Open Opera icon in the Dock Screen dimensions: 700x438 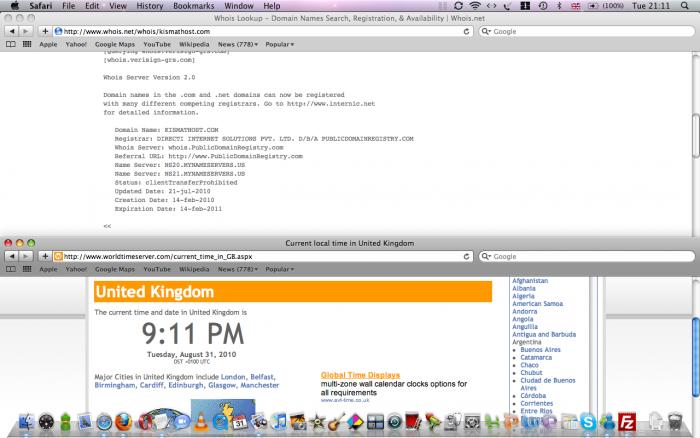[145, 421]
